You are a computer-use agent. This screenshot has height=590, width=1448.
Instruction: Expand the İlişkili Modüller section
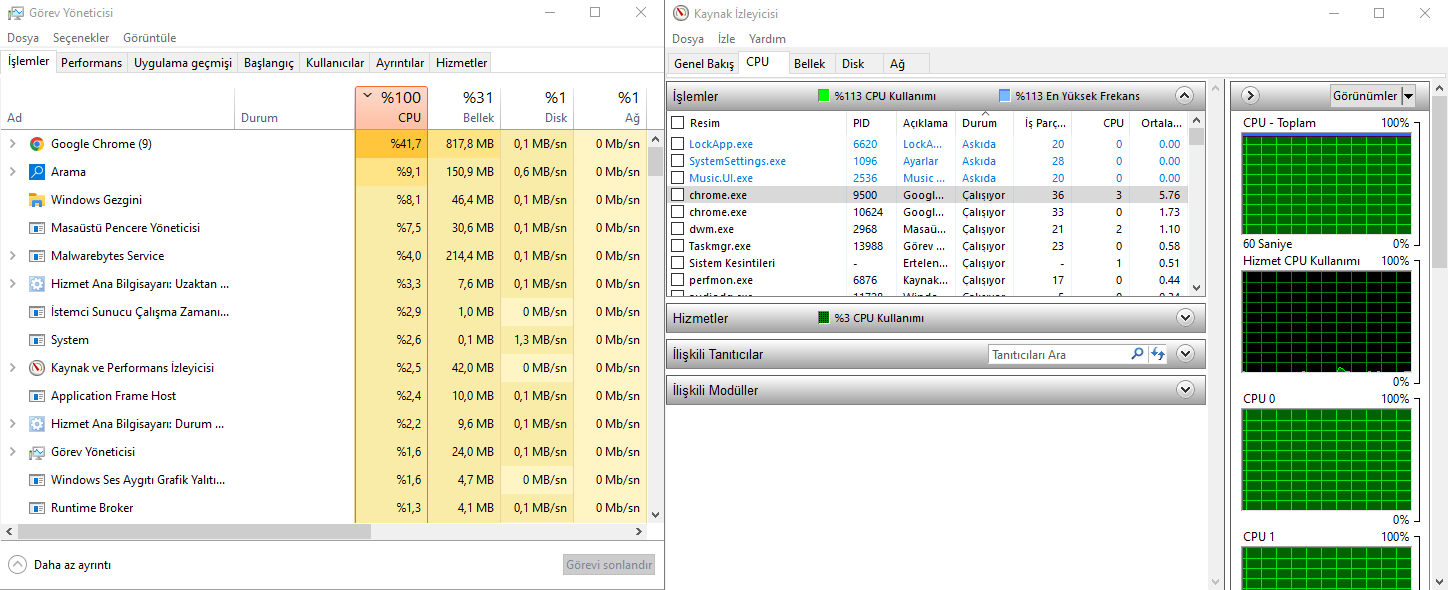(x=1185, y=390)
